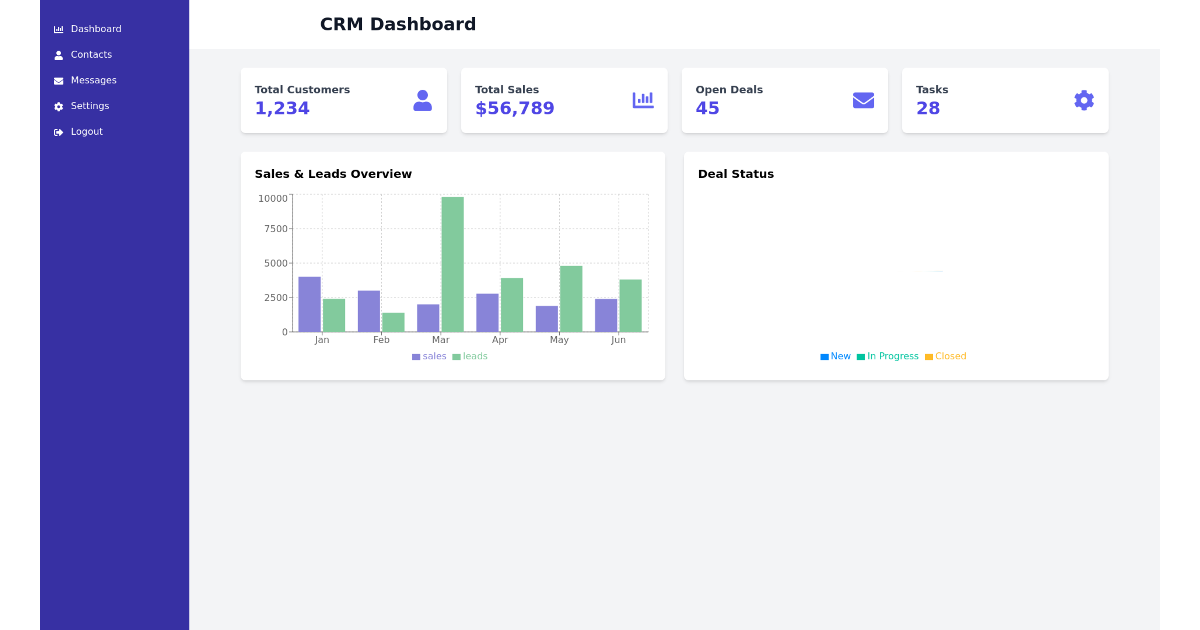Toggle the In Progress legend entry
Viewport: 1200px width, 630px height.
point(892,356)
